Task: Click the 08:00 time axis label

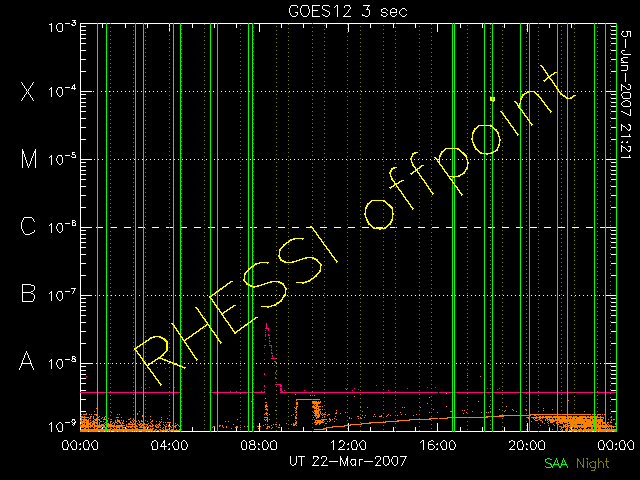Action: pos(259,445)
